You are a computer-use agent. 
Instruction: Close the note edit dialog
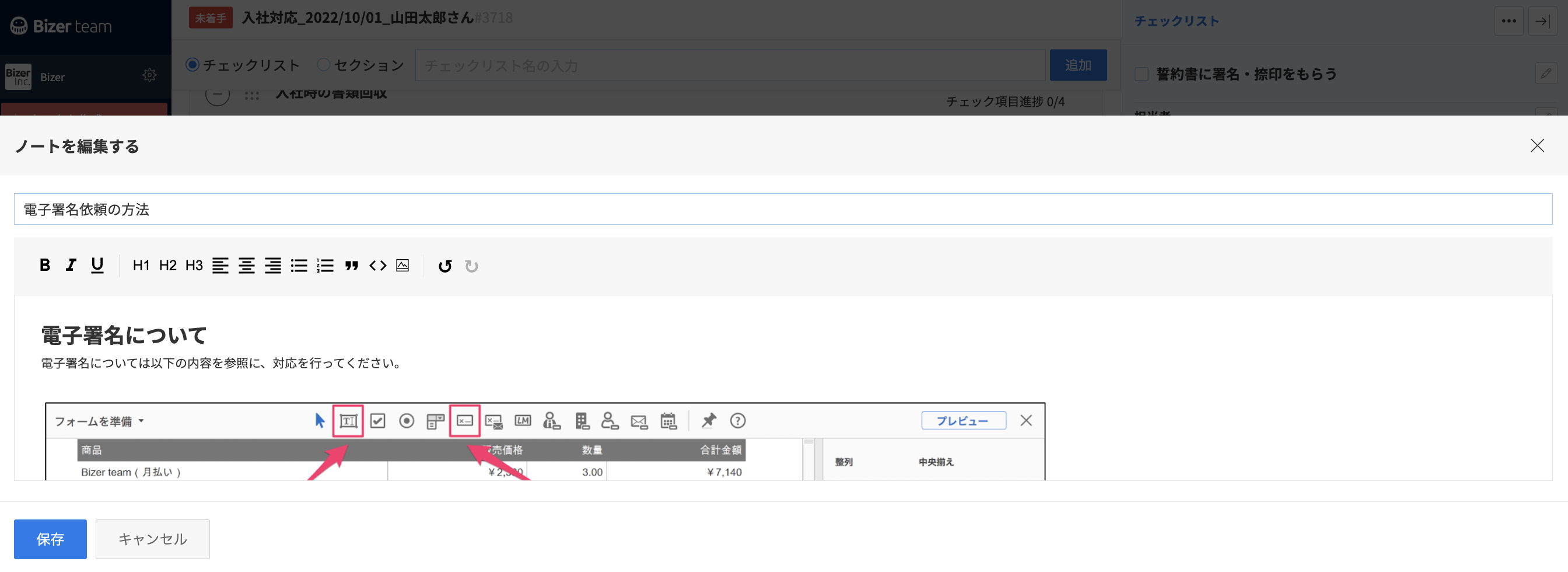point(1537,145)
